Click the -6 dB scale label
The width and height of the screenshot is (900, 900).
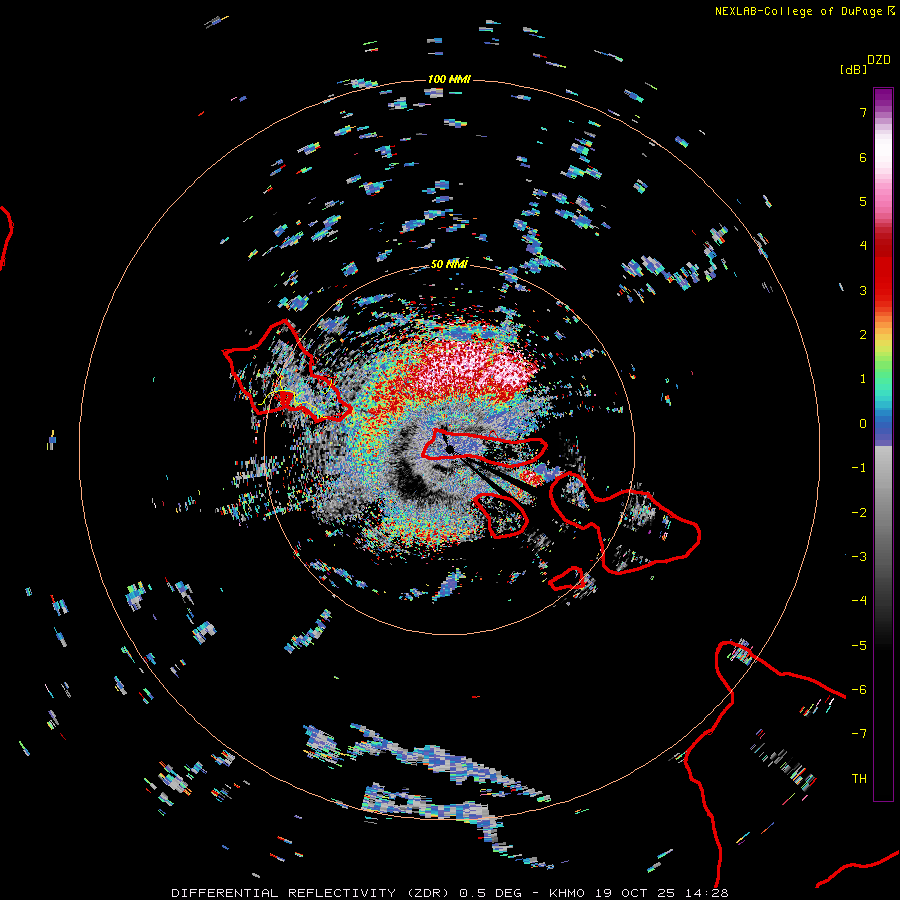(x=859, y=690)
